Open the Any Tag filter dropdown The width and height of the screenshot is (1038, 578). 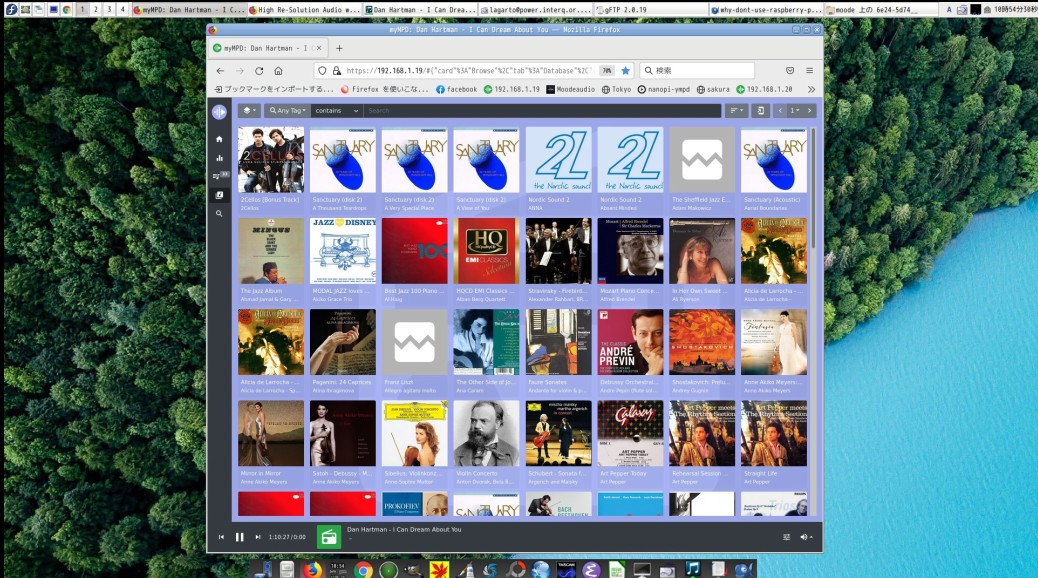[x=287, y=111]
